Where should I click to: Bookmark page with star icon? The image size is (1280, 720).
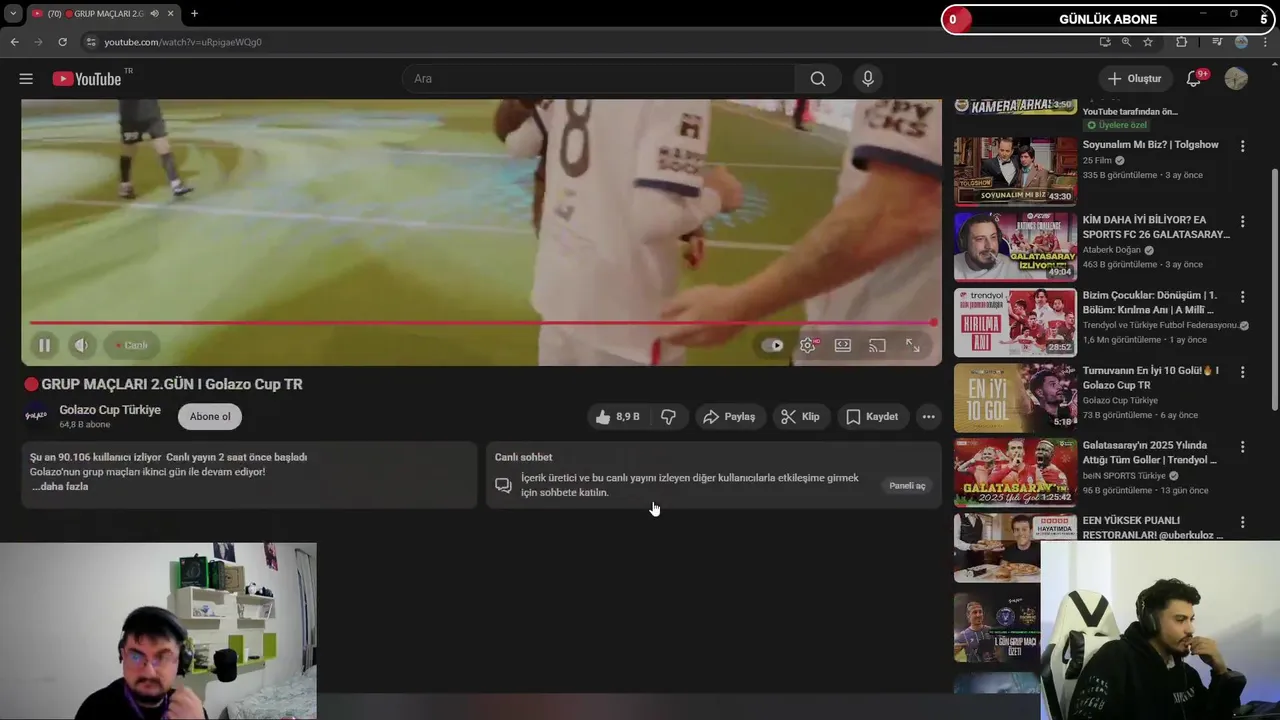coord(1148,42)
